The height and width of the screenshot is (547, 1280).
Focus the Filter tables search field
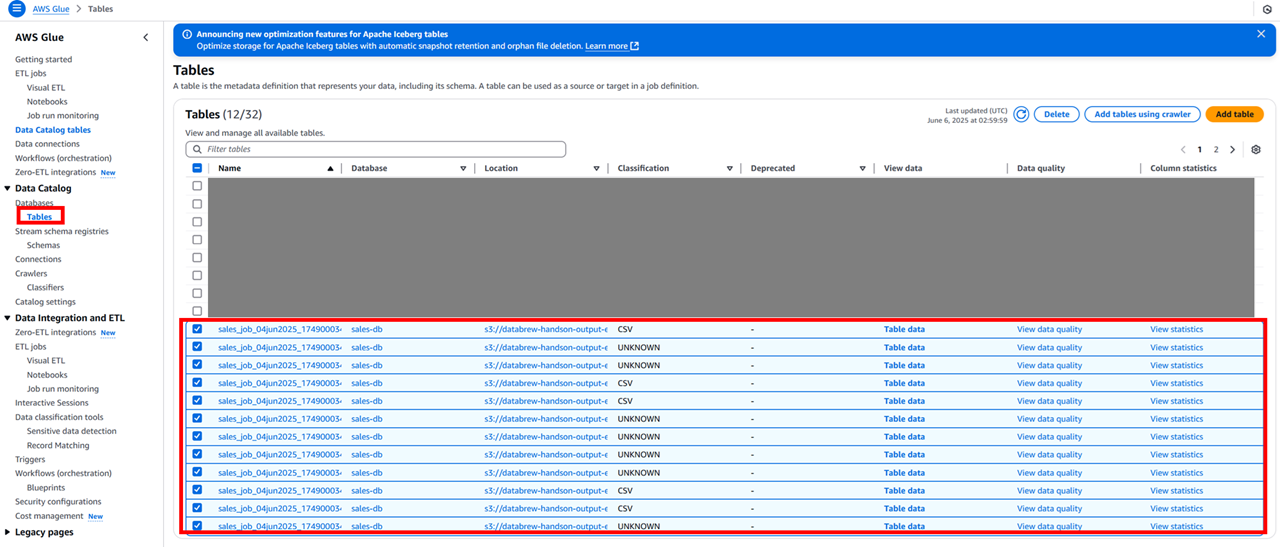376,149
